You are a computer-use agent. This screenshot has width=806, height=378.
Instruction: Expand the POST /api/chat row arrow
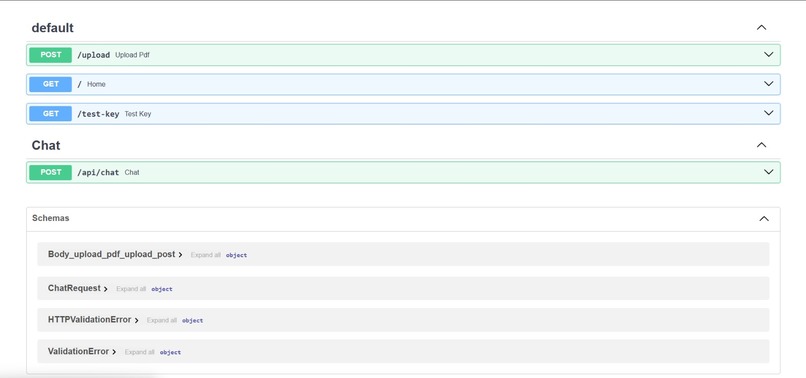tap(768, 172)
